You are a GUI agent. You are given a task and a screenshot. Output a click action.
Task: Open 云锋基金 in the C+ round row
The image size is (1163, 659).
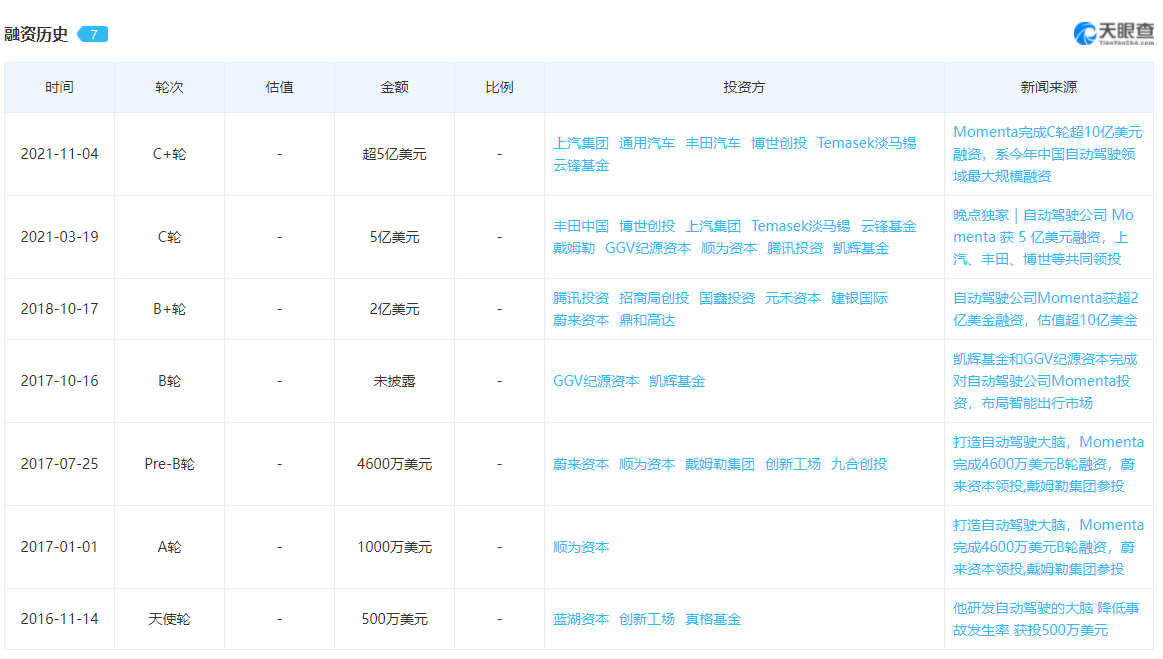[x=581, y=165]
